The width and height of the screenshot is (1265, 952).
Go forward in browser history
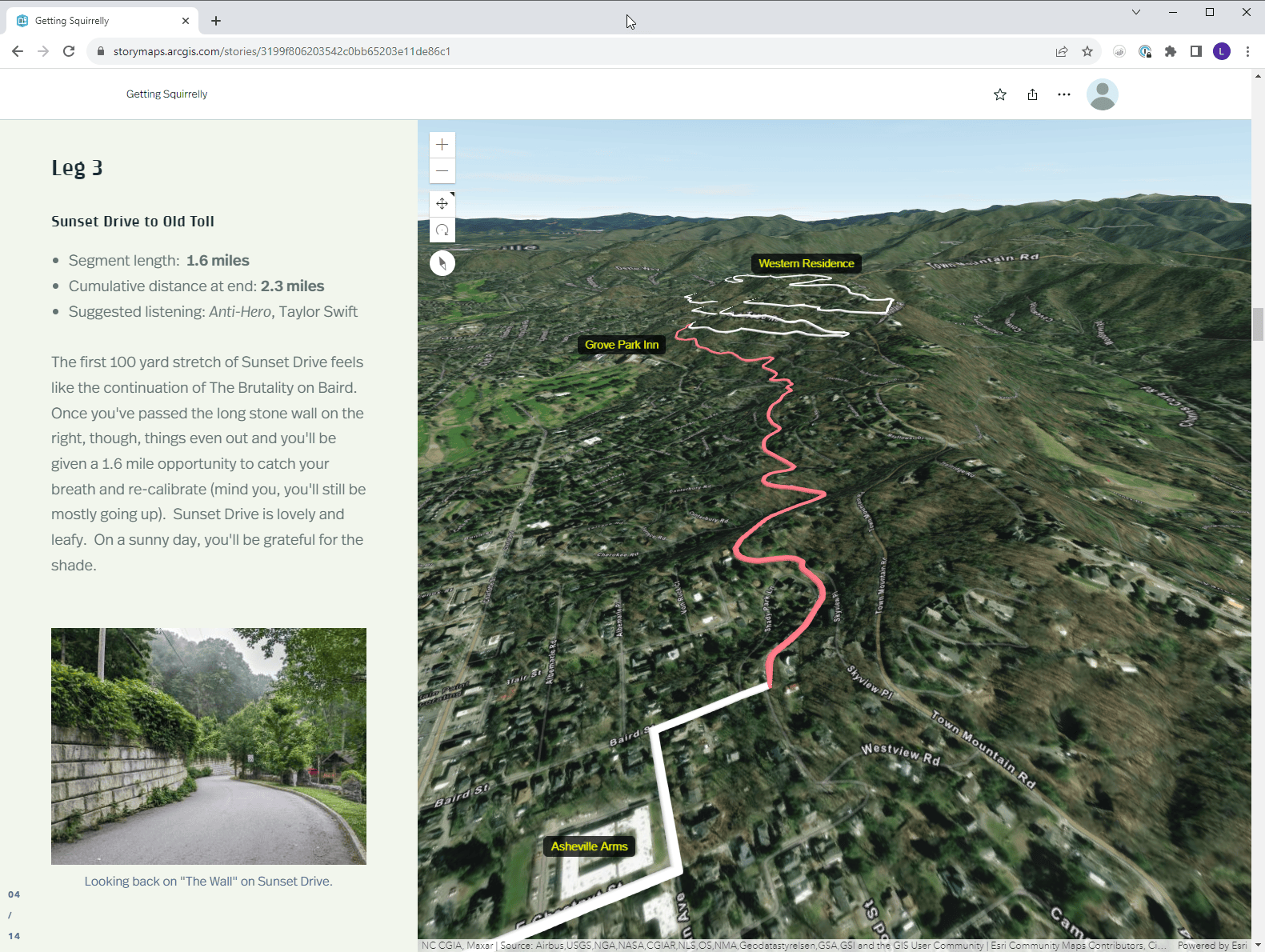coord(43,51)
